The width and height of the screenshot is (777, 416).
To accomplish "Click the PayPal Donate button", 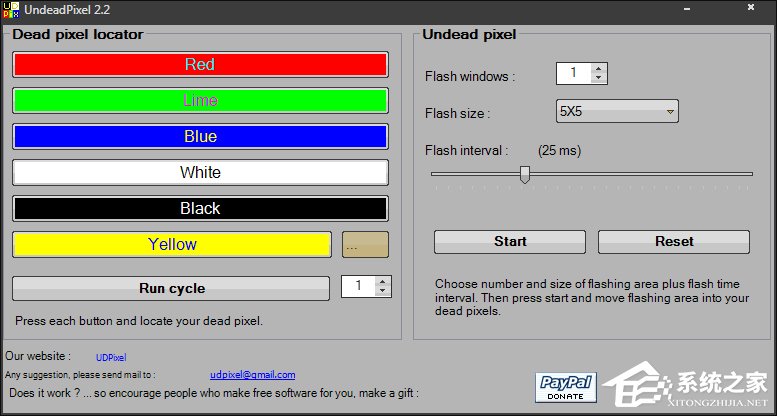I will pos(566,387).
